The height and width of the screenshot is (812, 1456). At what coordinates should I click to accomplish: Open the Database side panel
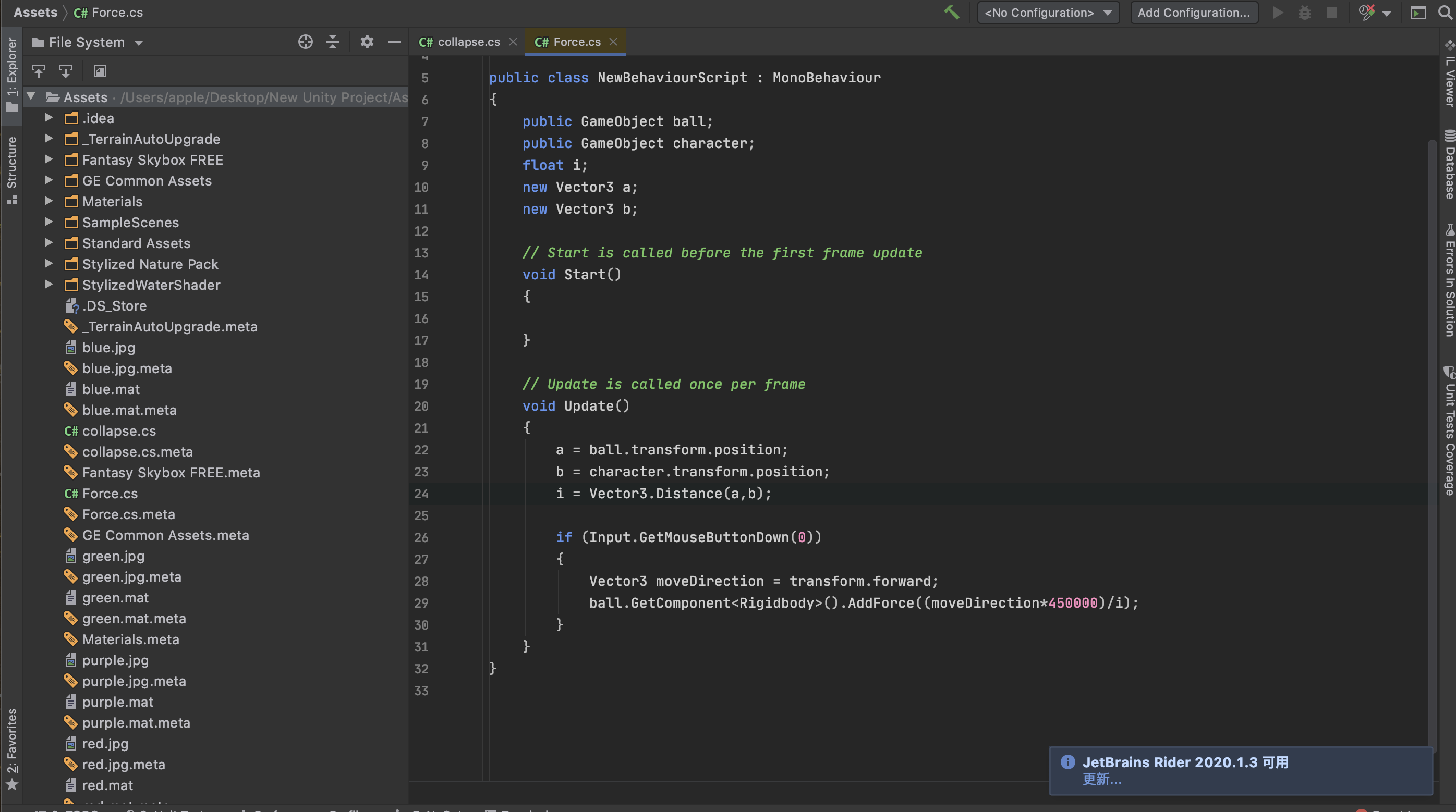[1449, 165]
